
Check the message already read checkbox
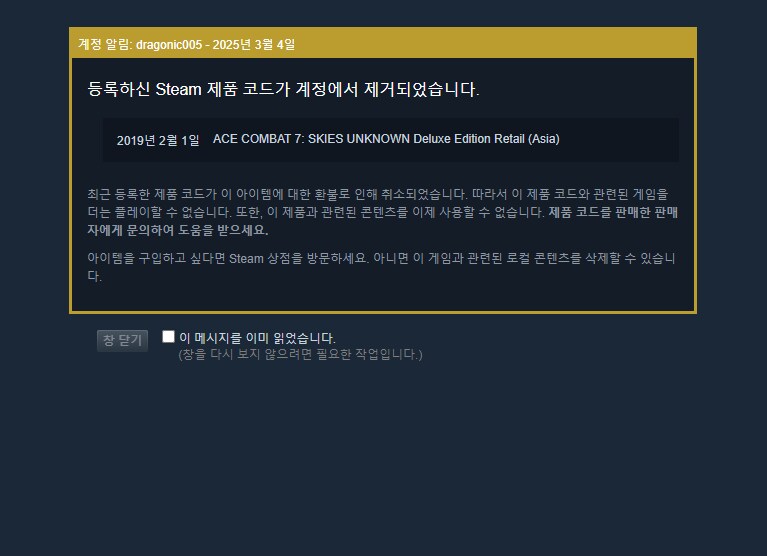pos(168,336)
